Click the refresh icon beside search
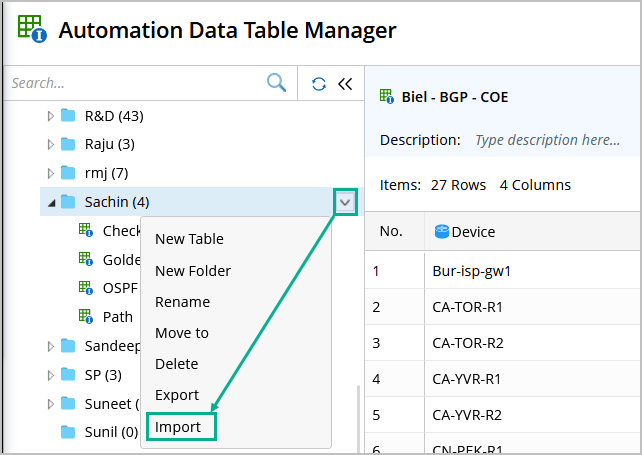The width and height of the screenshot is (642, 455). click(x=319, y=84)
